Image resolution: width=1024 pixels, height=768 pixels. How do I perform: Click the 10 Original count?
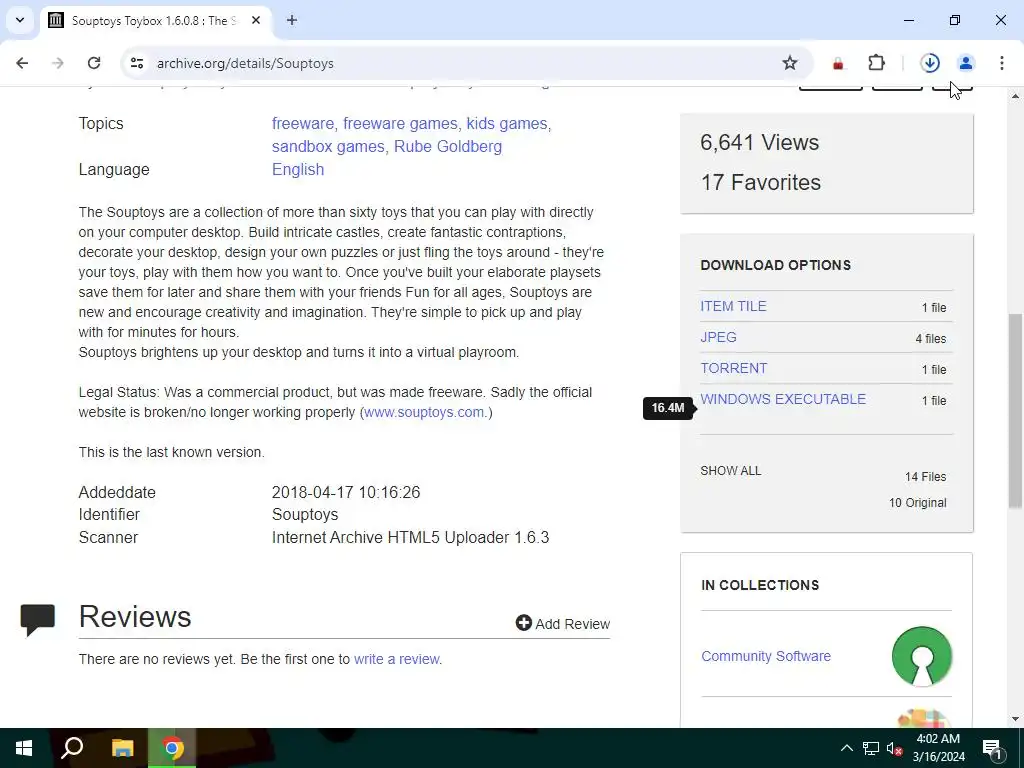click(x=918, y=503)
